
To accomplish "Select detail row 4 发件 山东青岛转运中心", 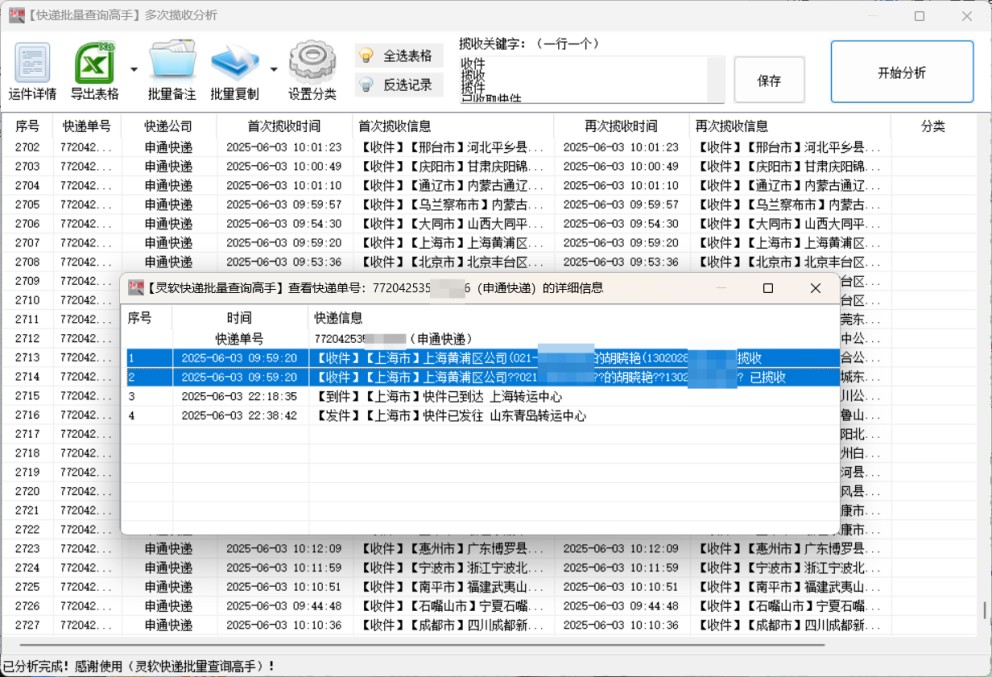I will coord(483,416).
